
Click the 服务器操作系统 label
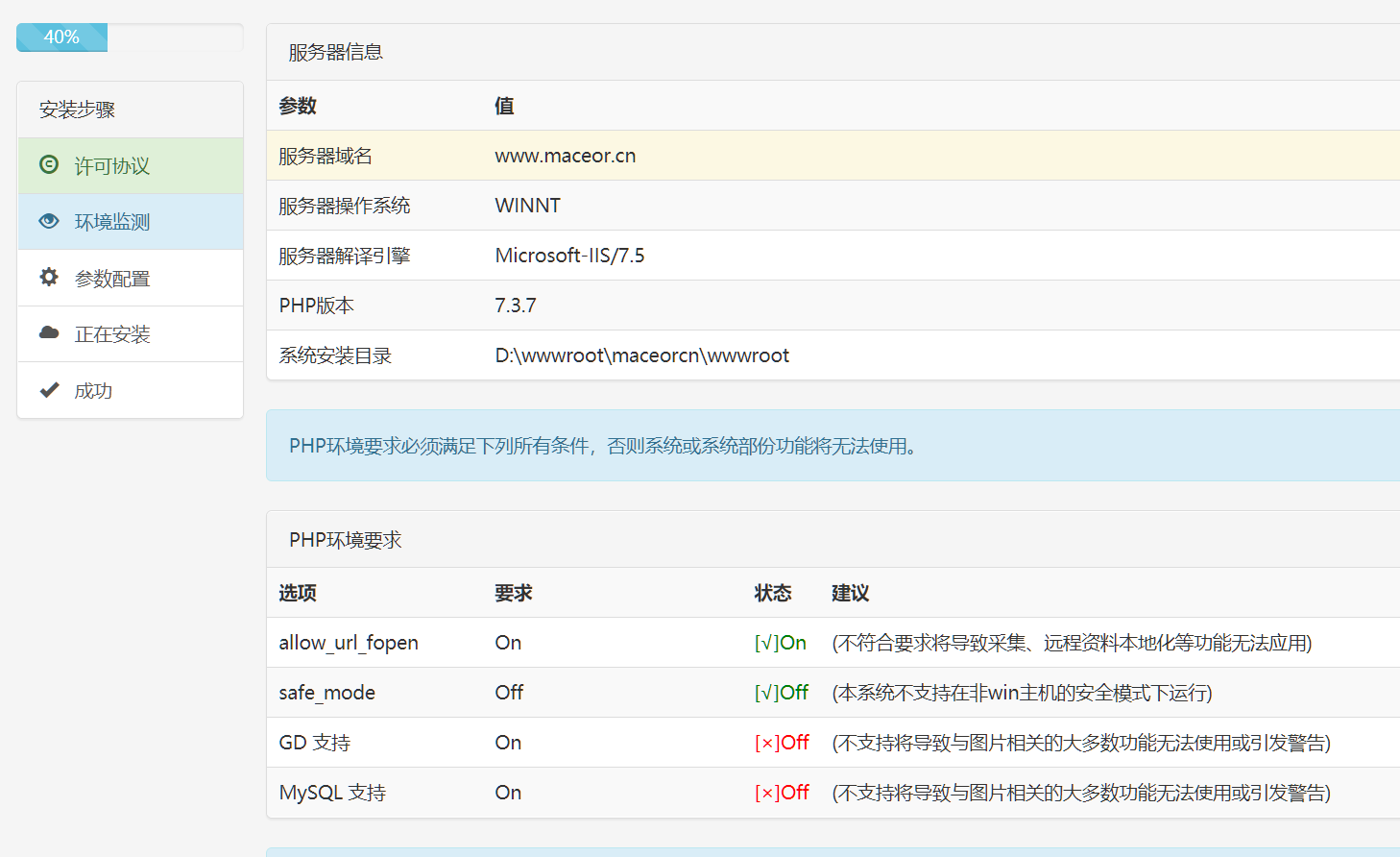345,206
